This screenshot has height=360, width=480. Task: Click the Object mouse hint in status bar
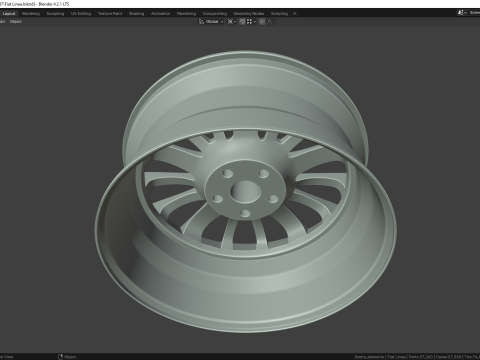click(67, 357)
